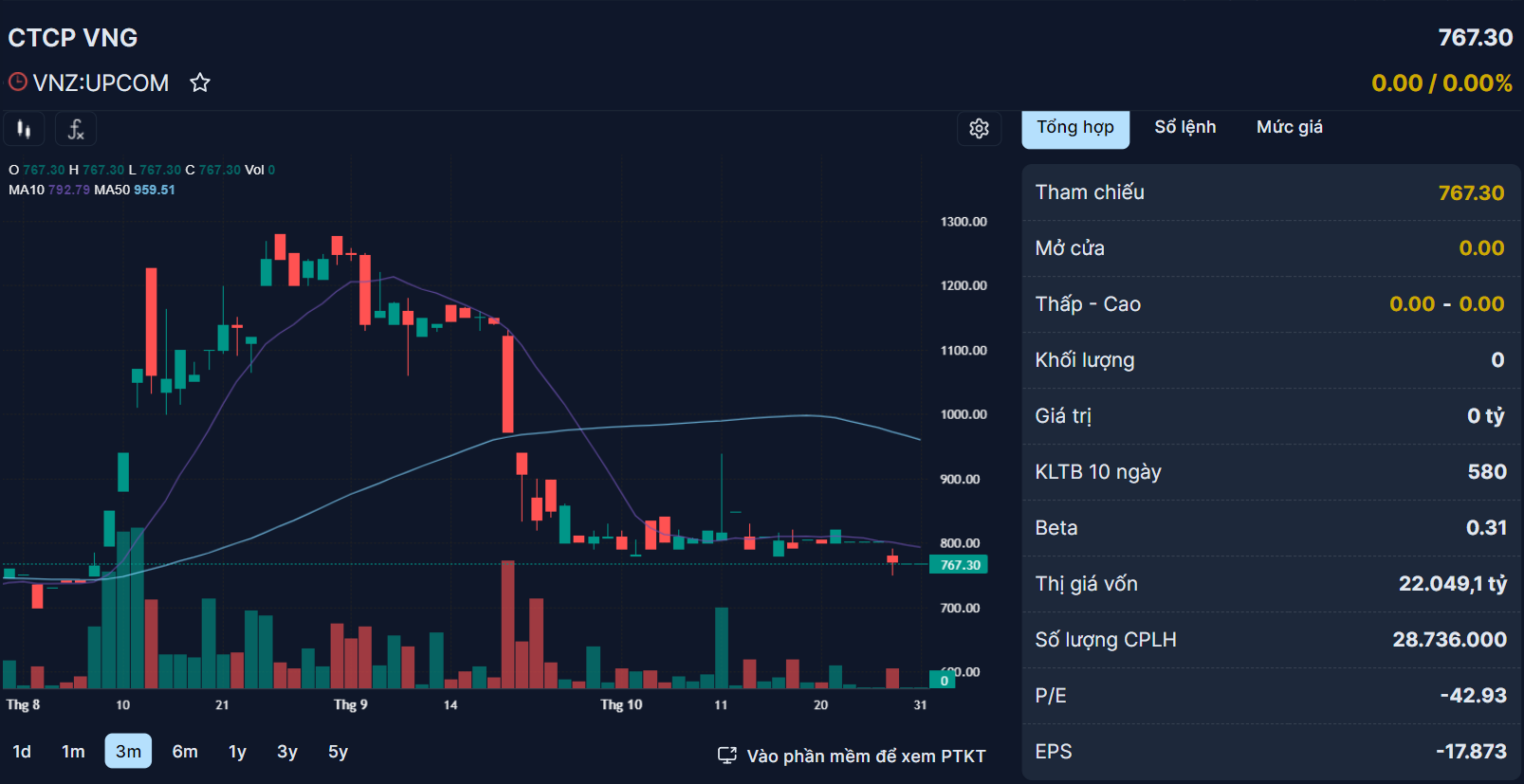Image resolution: width=1524 pixels, height=784 pixels.
Task: Select the 6m timeframe
Action: pyautogui.click(x=185, y=752)
